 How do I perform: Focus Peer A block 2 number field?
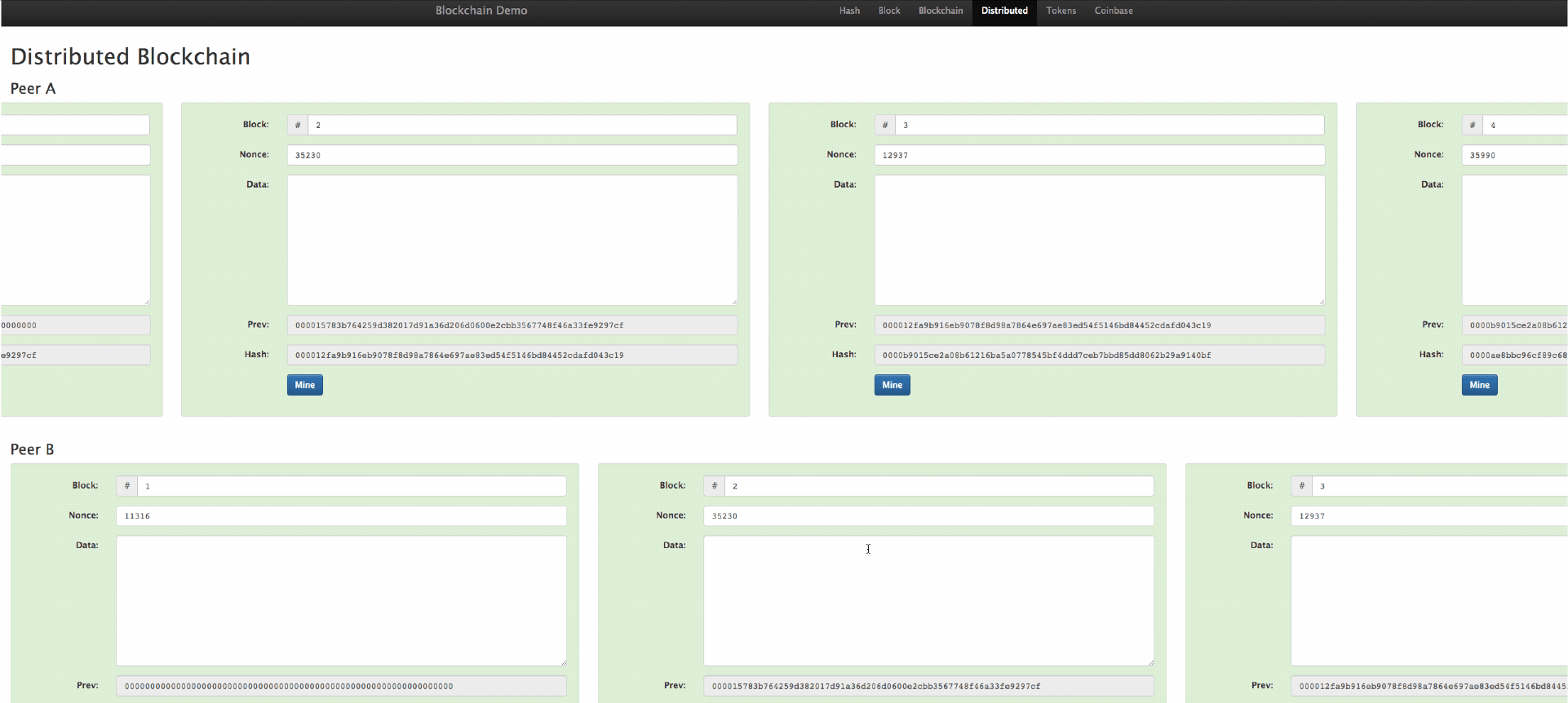click(x=522, y=125)
